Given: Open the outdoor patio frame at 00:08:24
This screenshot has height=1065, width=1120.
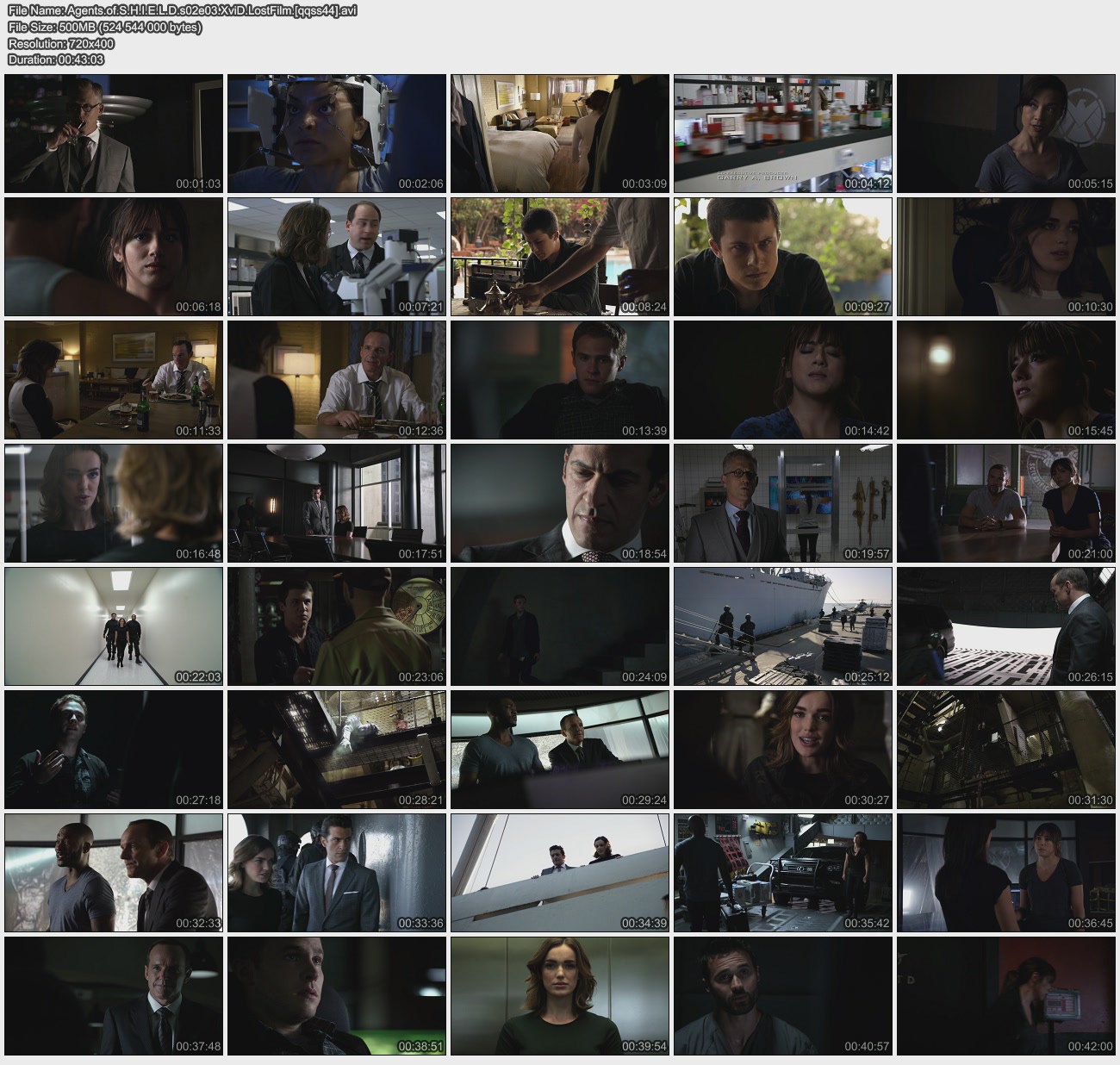Looking at the screenshot, I should pyautogui.click(x=560, y=257).
